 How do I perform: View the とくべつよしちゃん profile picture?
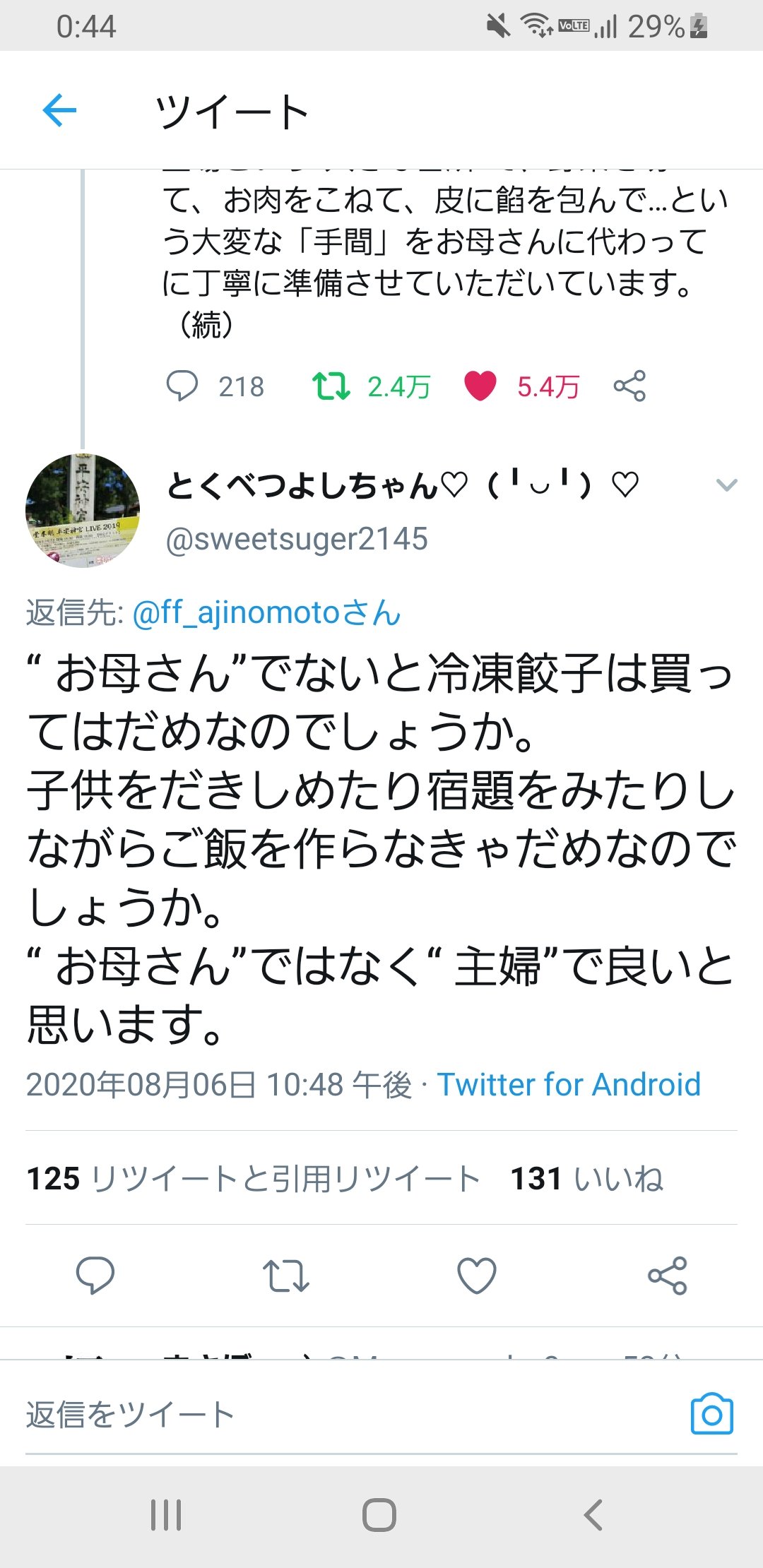pos(83,511)
